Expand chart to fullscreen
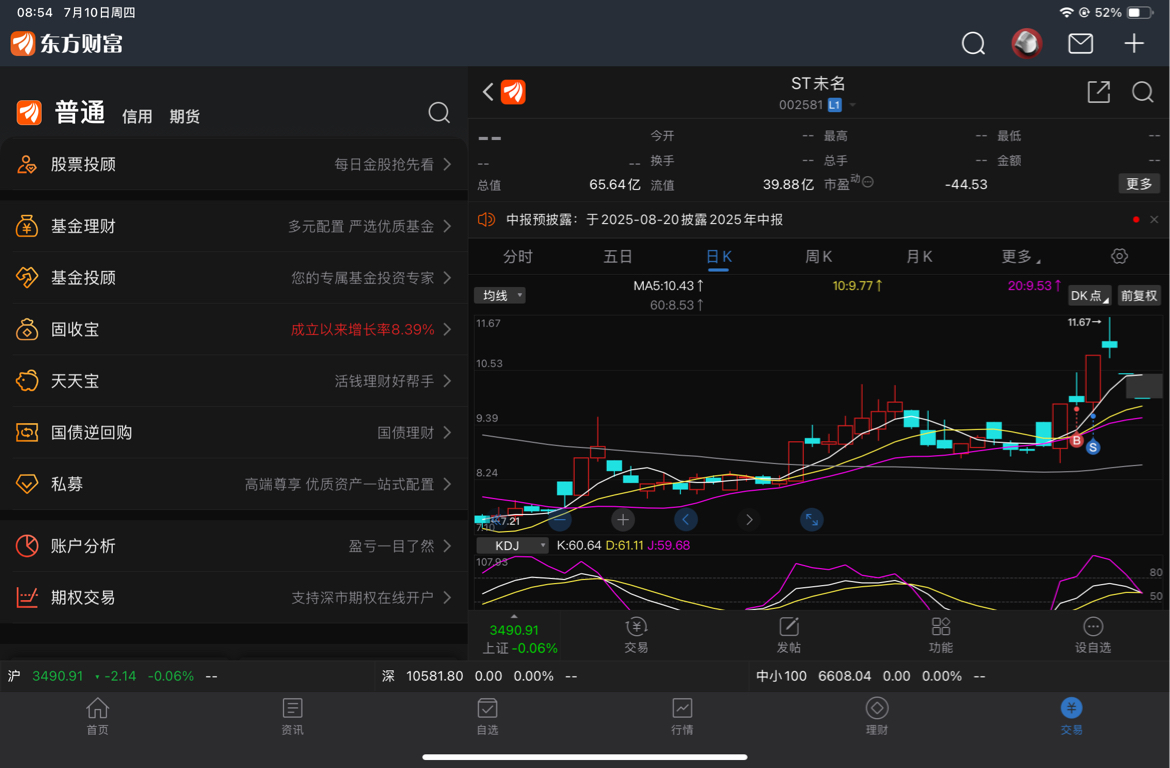The image size is (1170, 768). pos(812,519)
